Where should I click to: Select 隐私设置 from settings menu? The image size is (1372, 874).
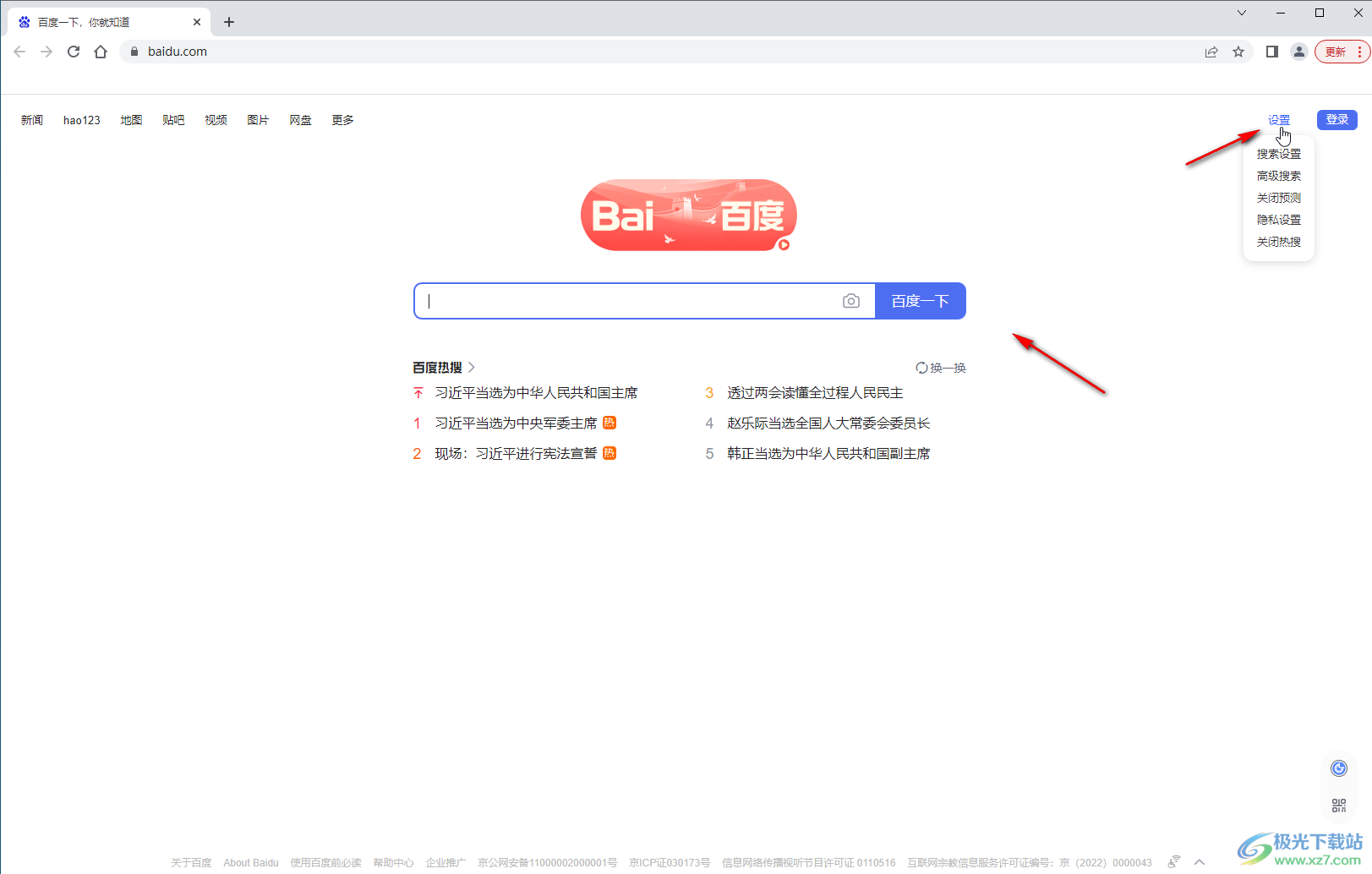[x=1279, y=220]
